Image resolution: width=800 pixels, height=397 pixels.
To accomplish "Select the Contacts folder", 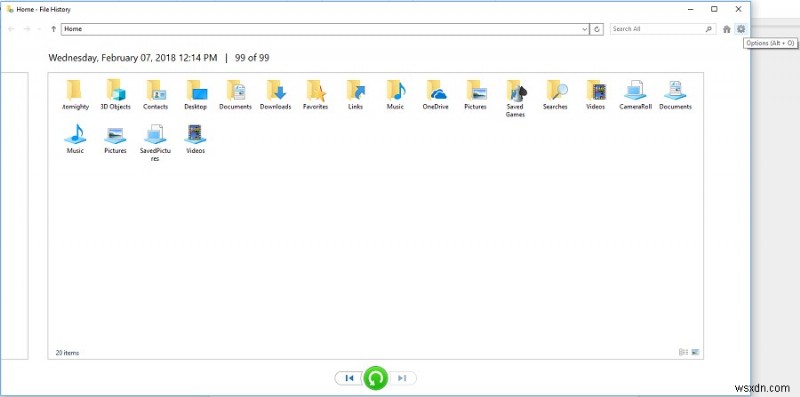I will (156, 94).
